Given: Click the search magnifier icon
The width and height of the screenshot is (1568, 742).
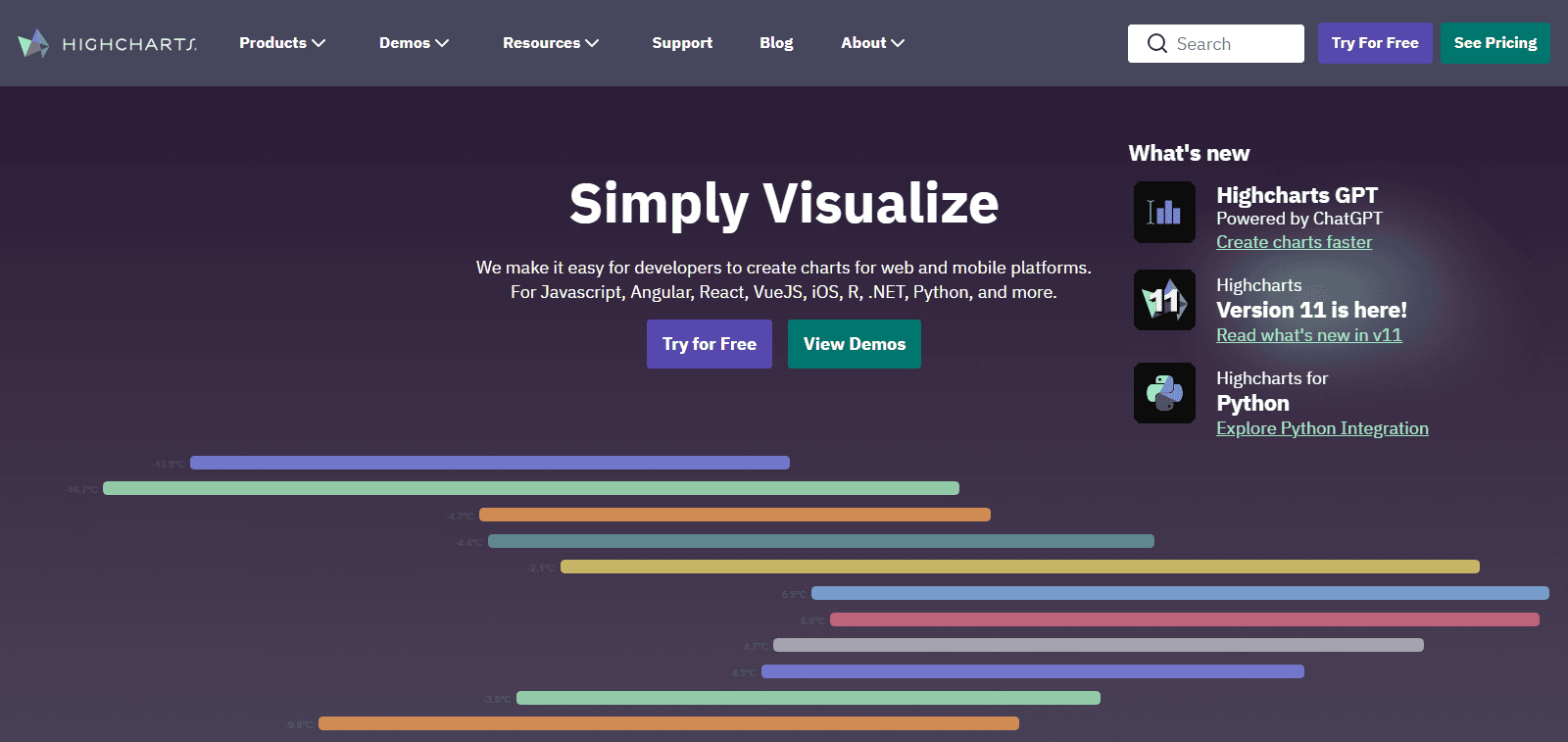Looking at the screenshot, I should click(x=1156, y=44).
